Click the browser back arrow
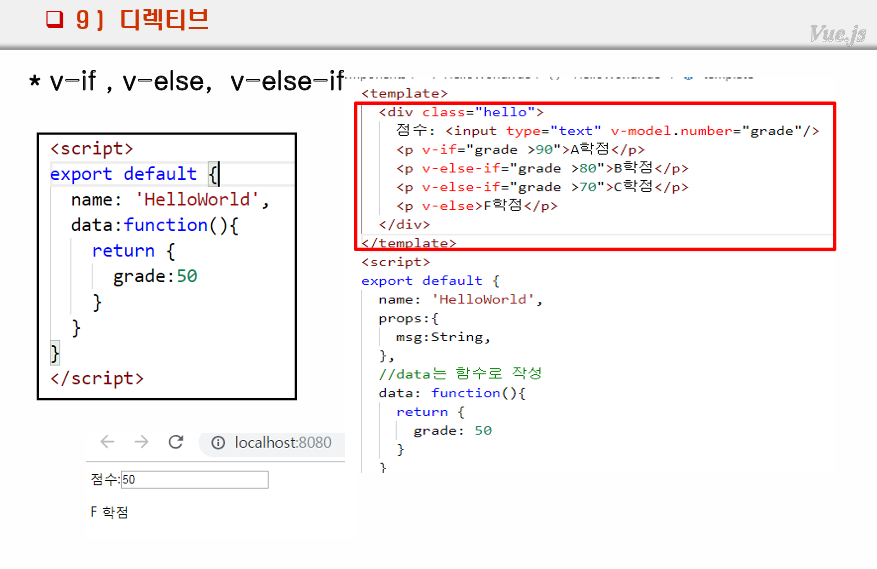 tap(107, 442)
